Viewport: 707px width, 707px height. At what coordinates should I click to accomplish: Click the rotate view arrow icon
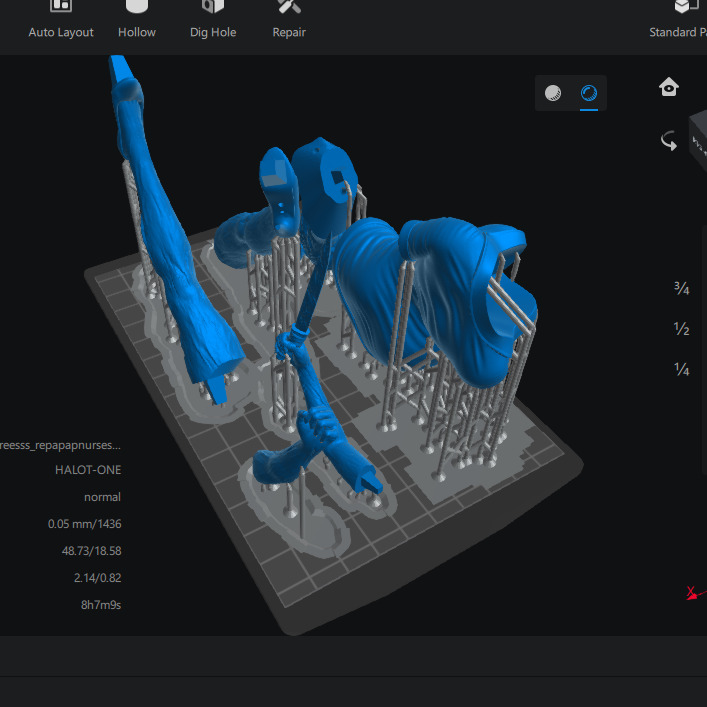[x=669, y=141]
